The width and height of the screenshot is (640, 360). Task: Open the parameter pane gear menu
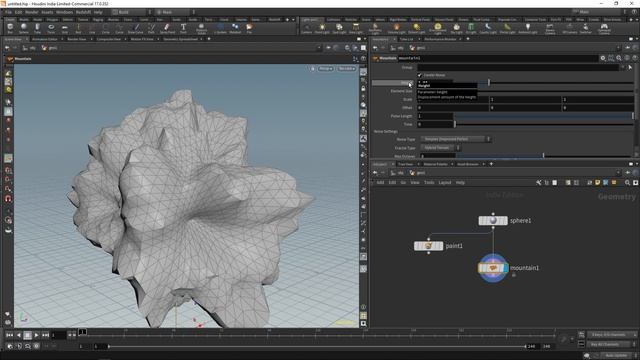[603, 58]
